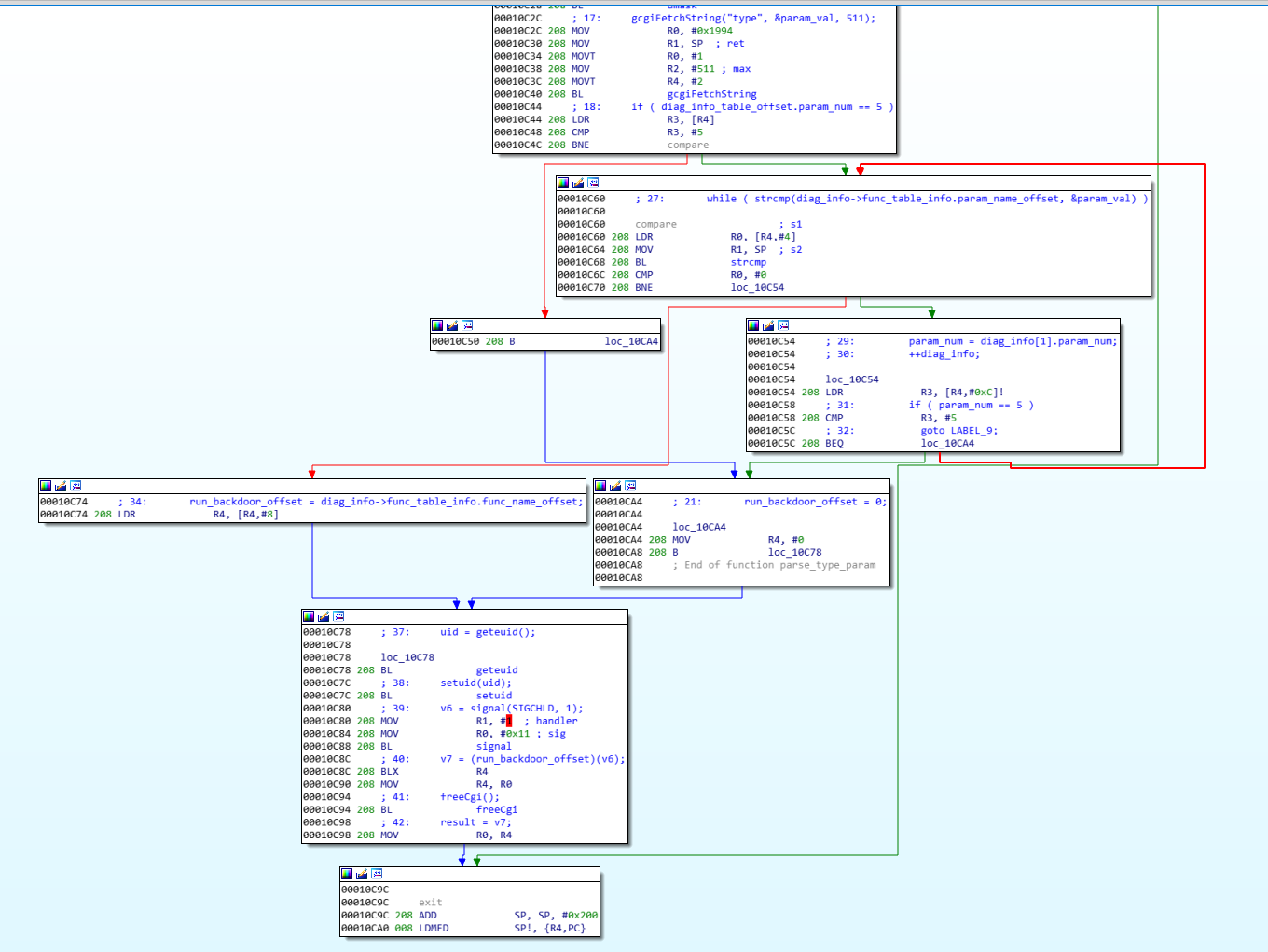Click #0x200 operand in ADD at 00010C9C
The height and width of the screenshot is (952, 1268).
pyautogui.click(x=580, y=916)
